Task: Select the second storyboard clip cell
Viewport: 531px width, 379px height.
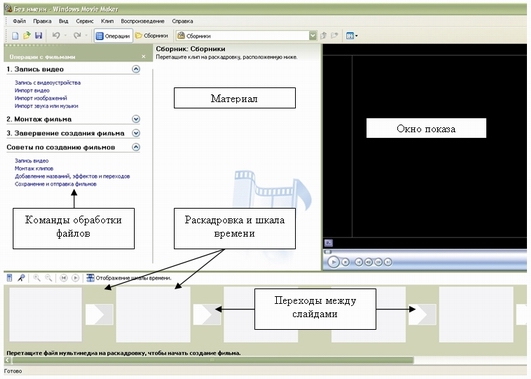Action: pyautogui.click(x=153, y=314)
